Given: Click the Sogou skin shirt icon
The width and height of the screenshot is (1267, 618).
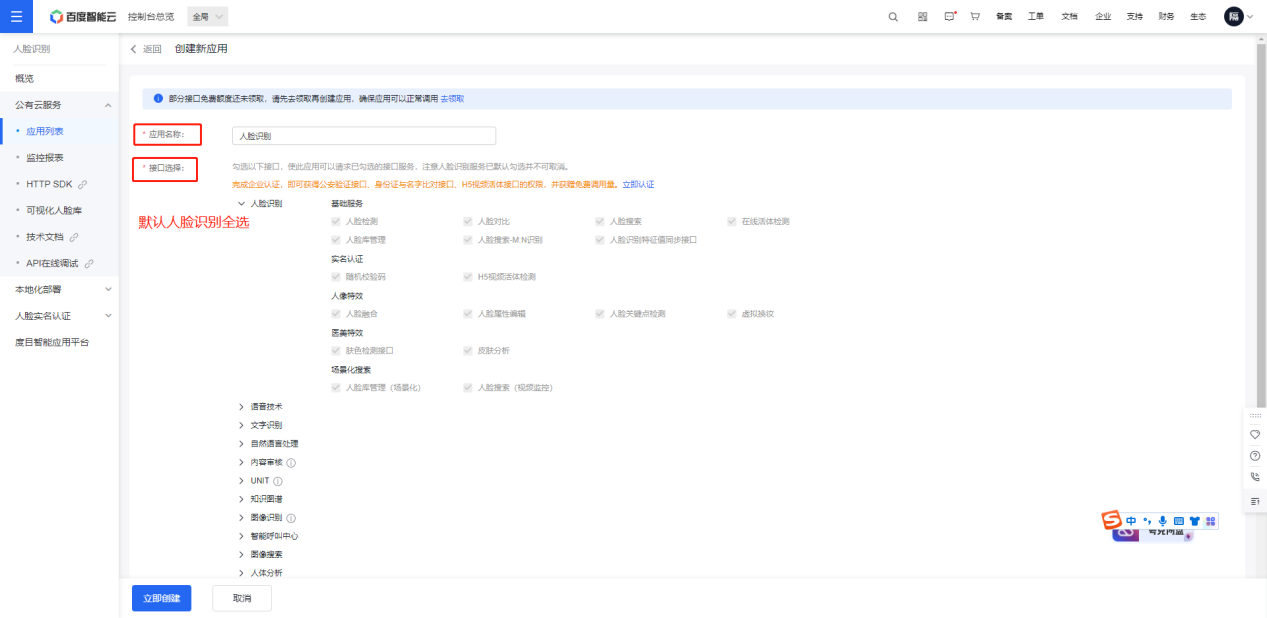Looking at the screenshot, I should coord(1194,521).
